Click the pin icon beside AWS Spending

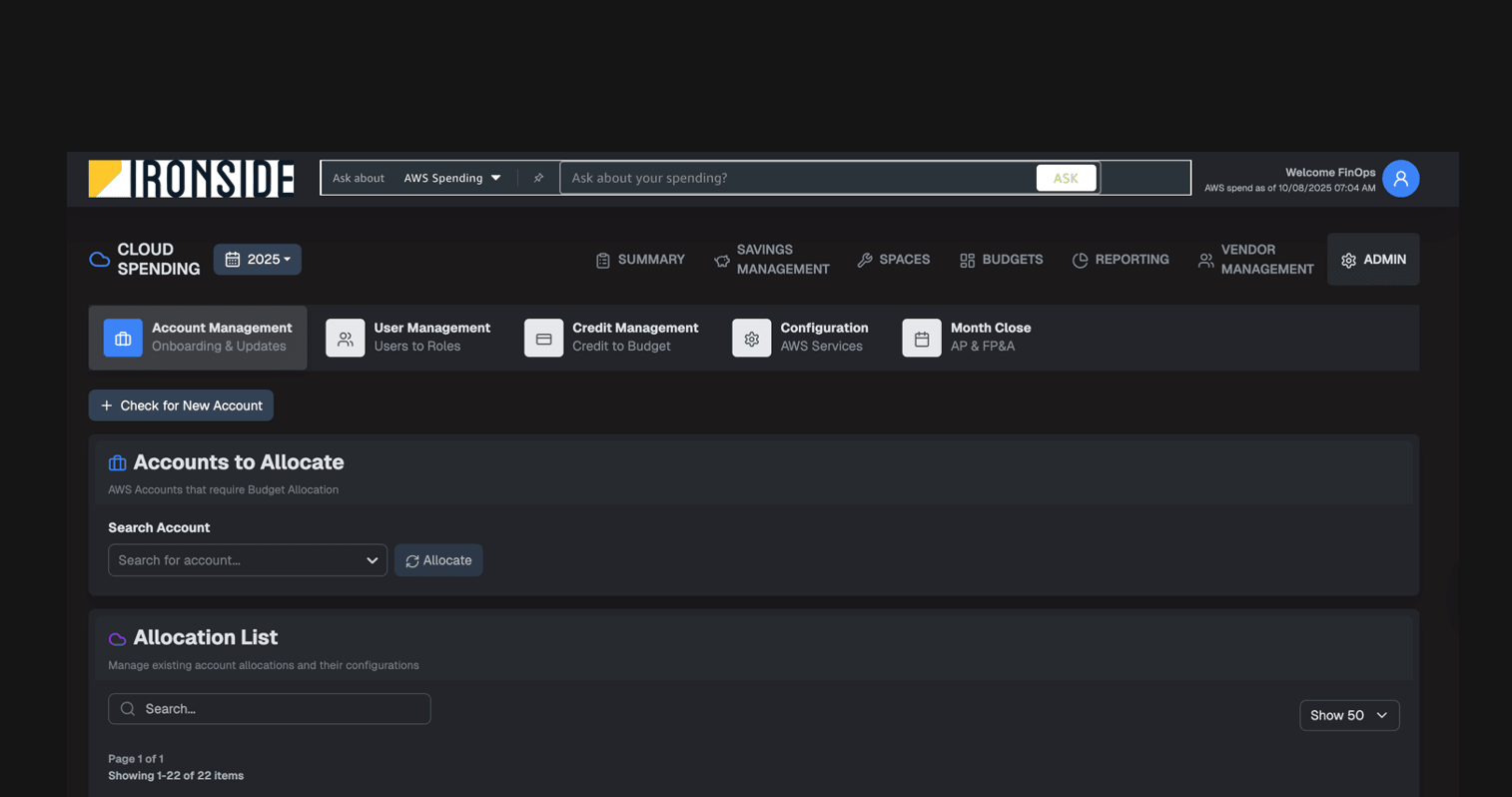[538, 177]
